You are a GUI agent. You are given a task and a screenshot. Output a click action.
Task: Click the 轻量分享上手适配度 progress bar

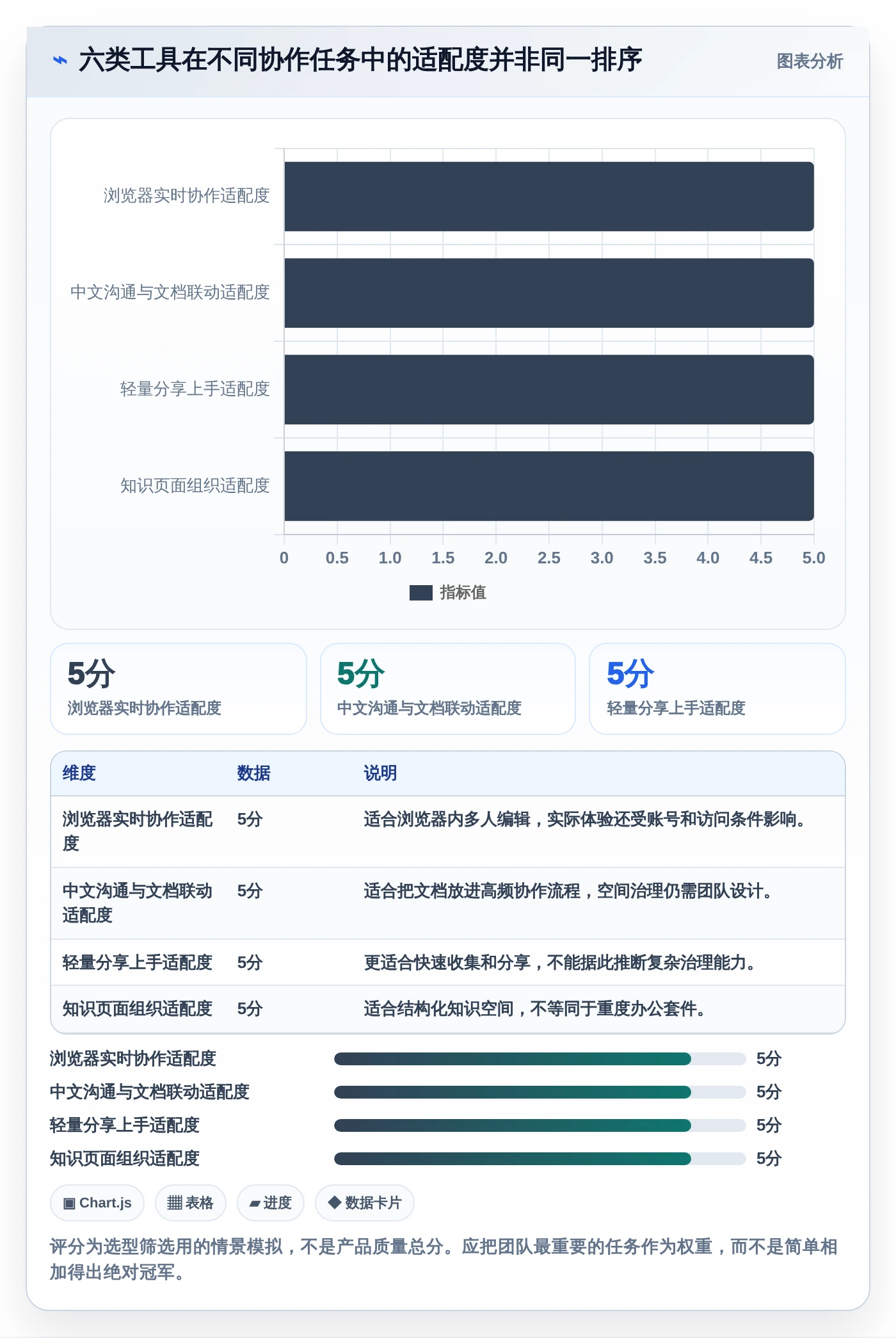point(540,1125)
